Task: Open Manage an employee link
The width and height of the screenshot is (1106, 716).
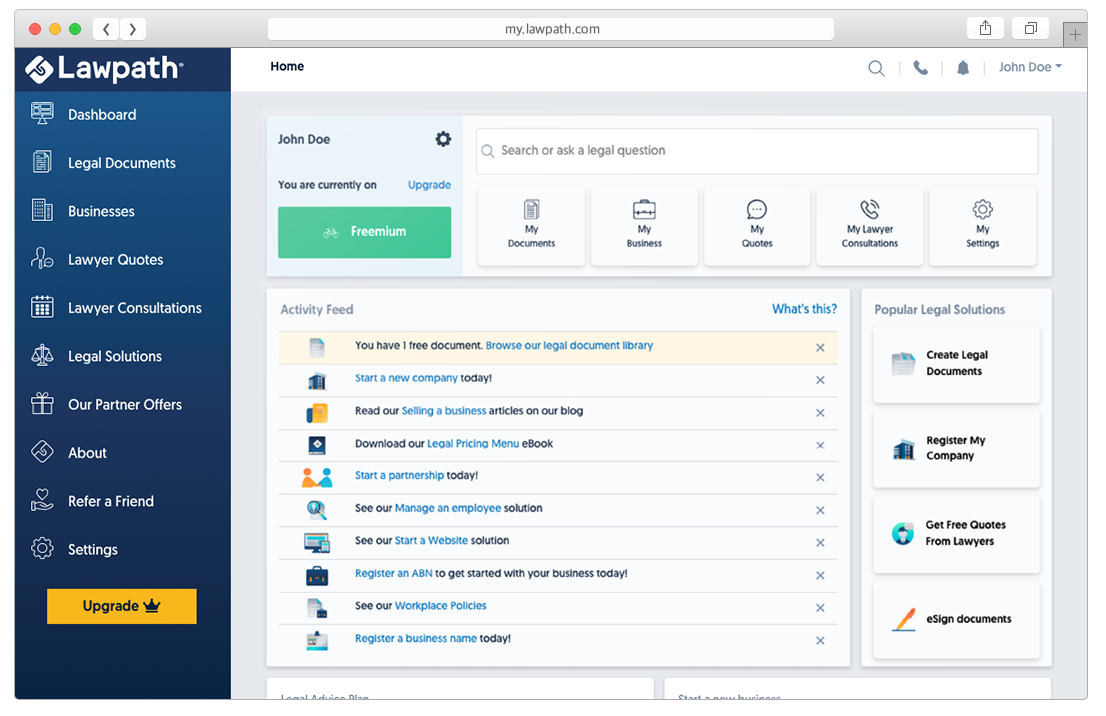Action: 448,508
